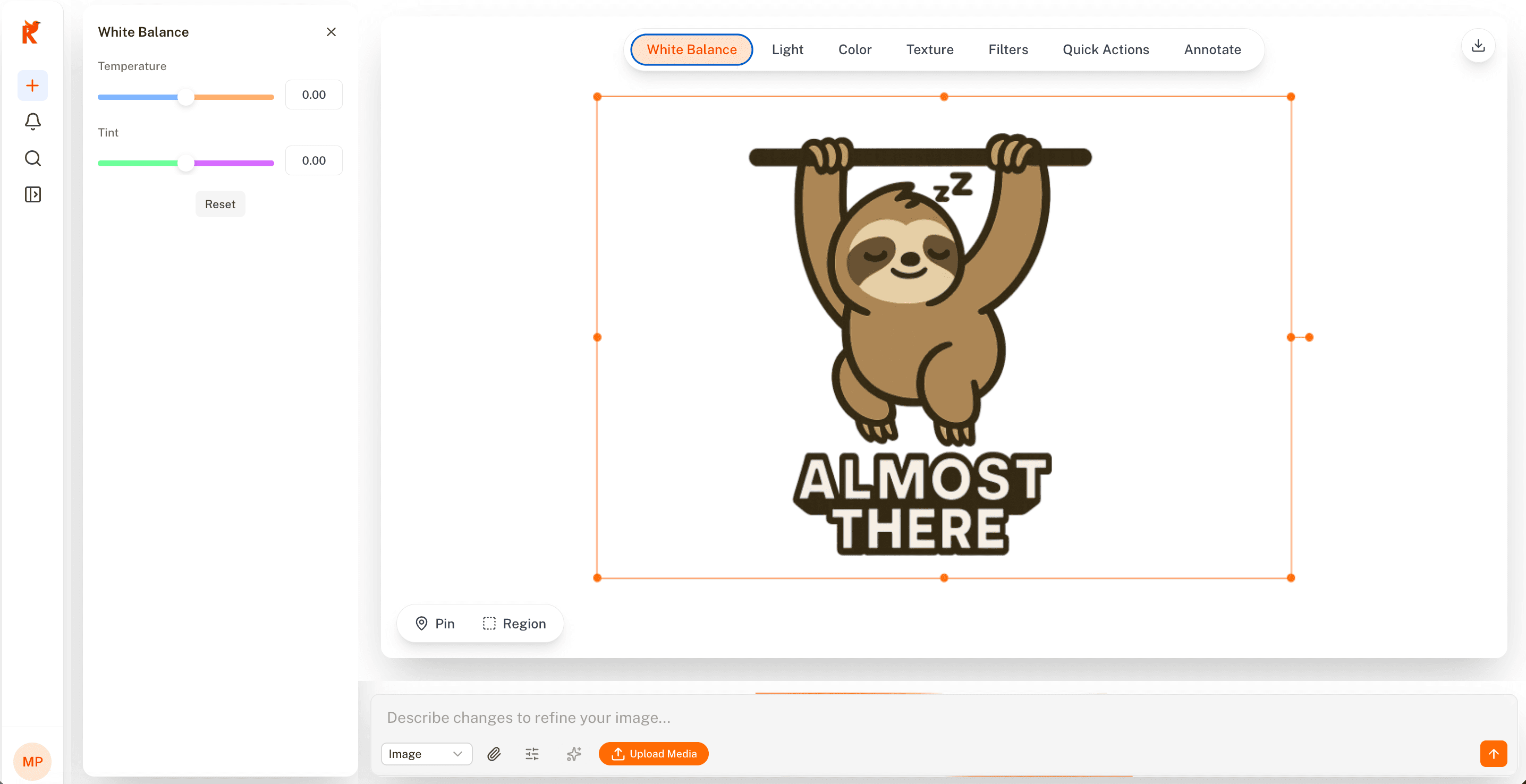Open adjustment settings via the sliders icon
This screenshot has width=1526, height=784.
point(531,754)
